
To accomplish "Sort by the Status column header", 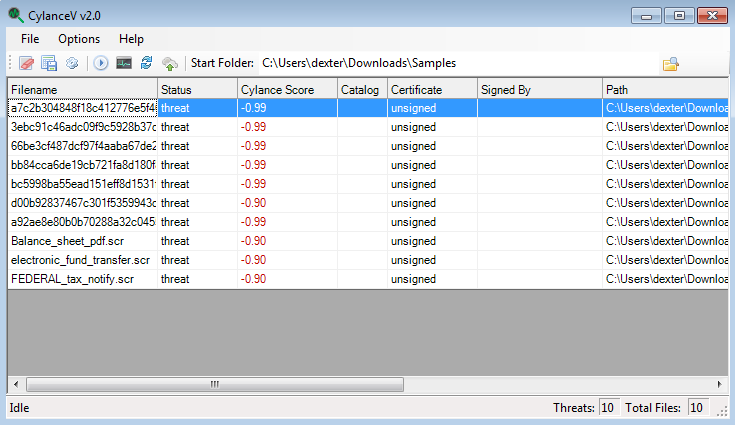I will click(197, 89).
